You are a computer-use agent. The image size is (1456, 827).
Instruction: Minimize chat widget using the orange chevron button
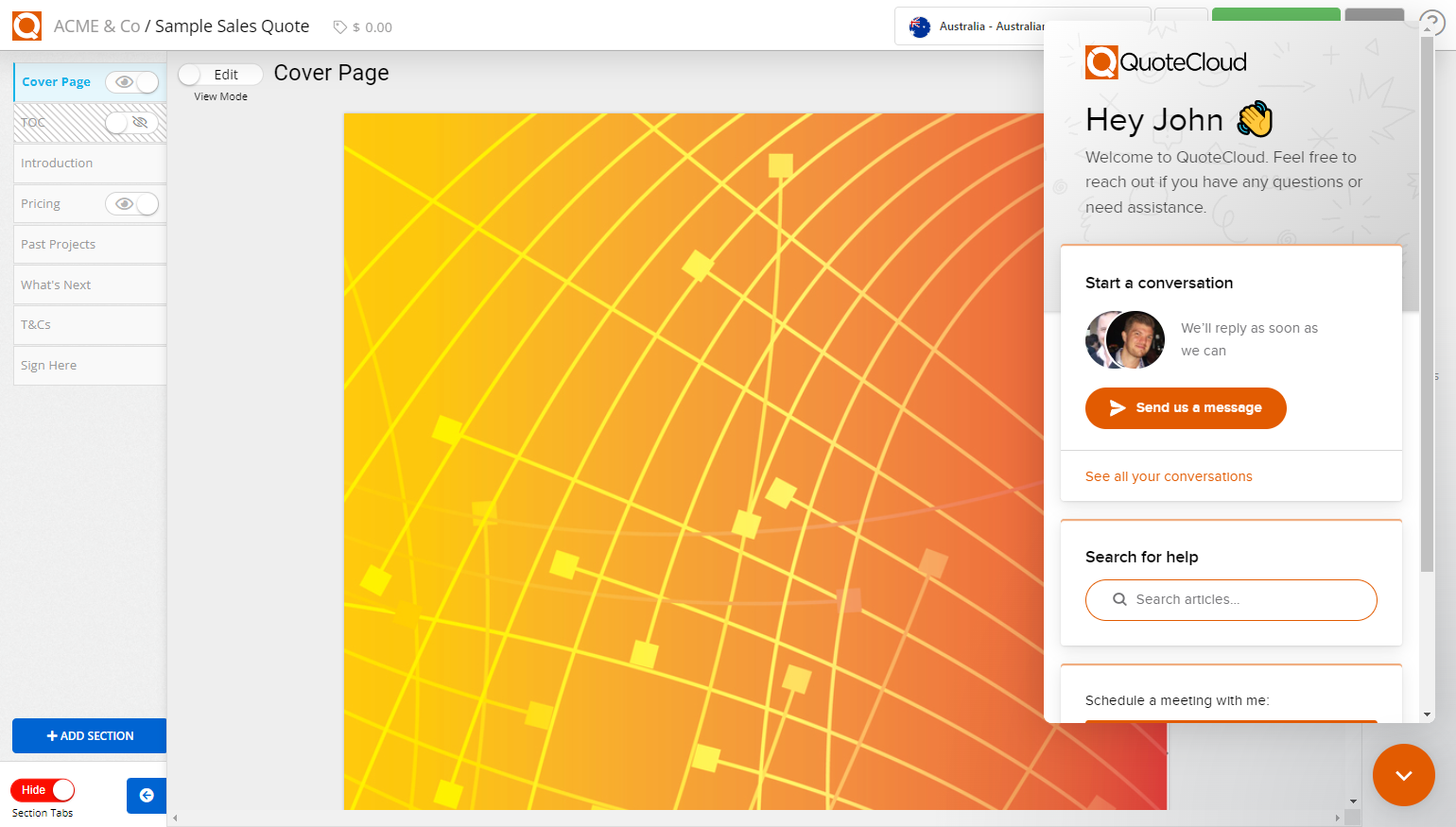click(x=1403, y=775)
